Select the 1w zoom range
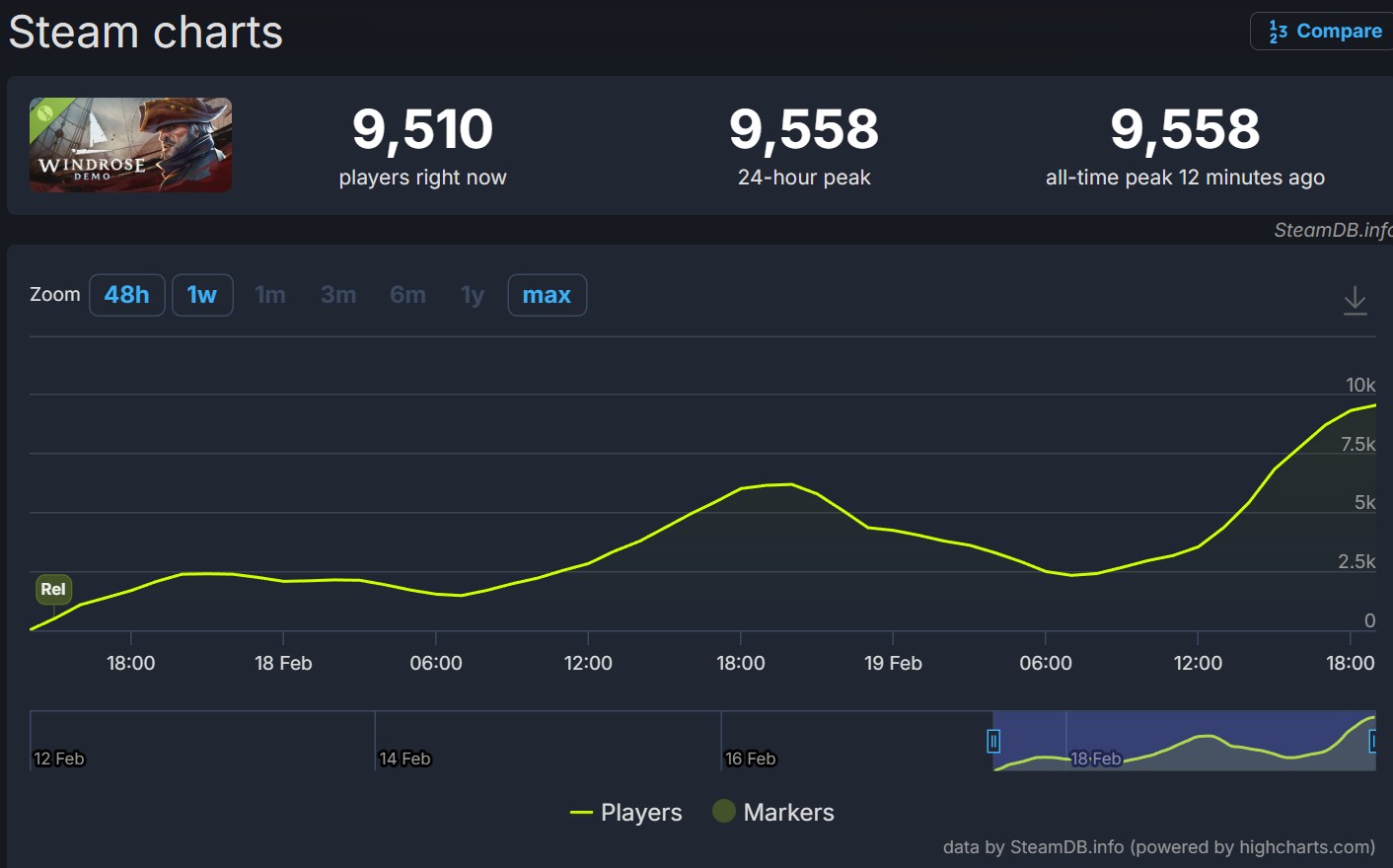Viewport: 1393px width, 868px height. point(202,295)
